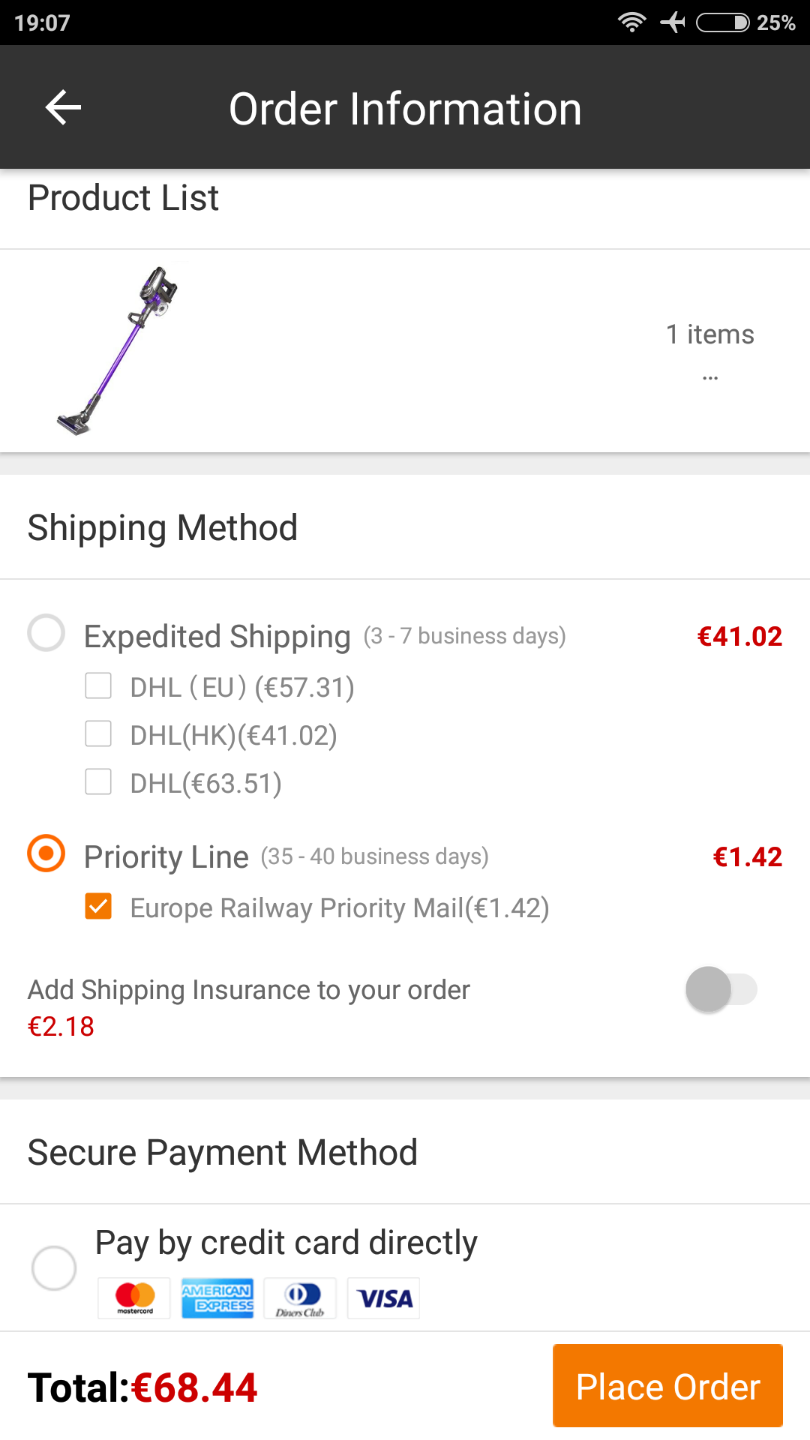Tap the Visa card logo
810x1440 pixels.
(x=384, y=1298)
